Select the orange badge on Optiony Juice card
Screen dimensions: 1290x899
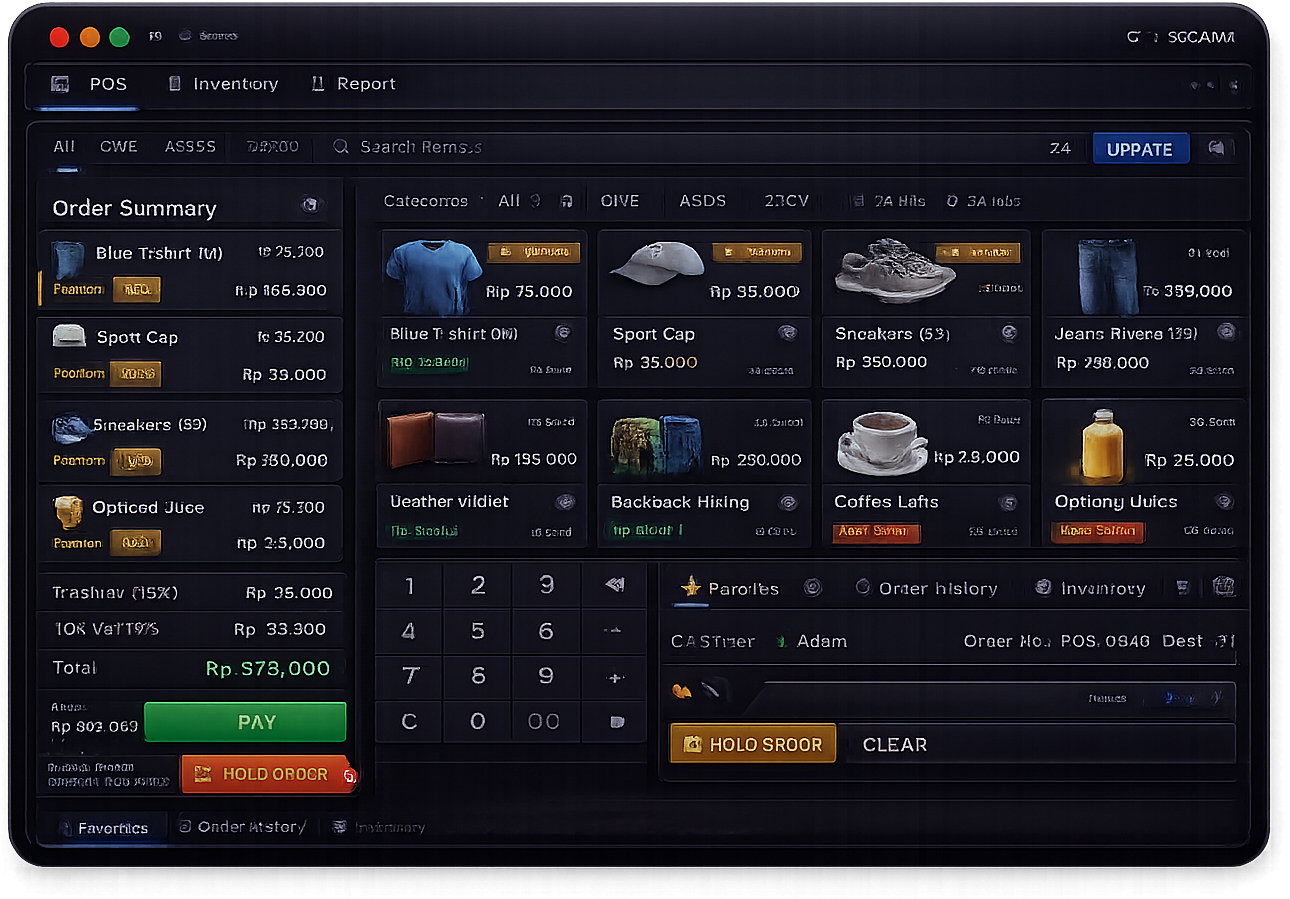pyautogui.click(x=1098, y=533)
